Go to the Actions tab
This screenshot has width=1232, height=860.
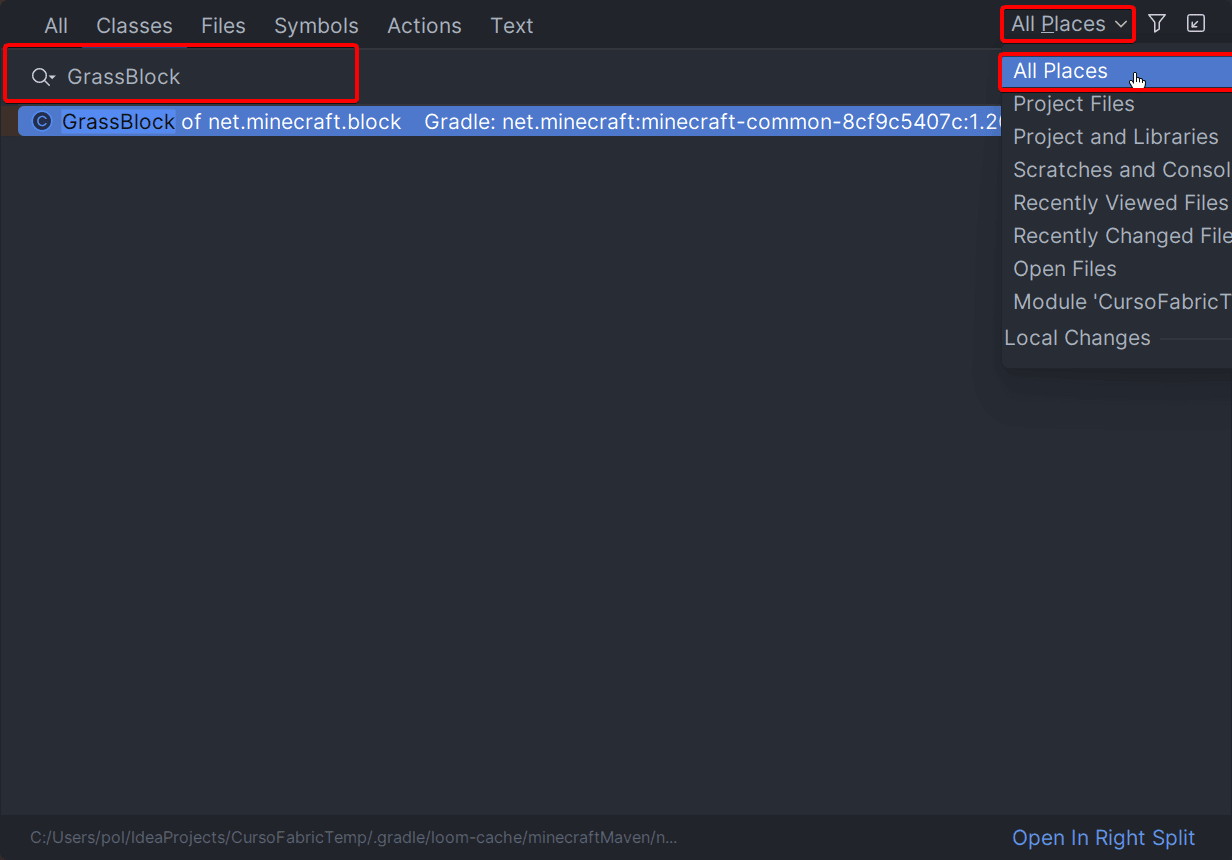pyautogui.click(x=424, y=26)
